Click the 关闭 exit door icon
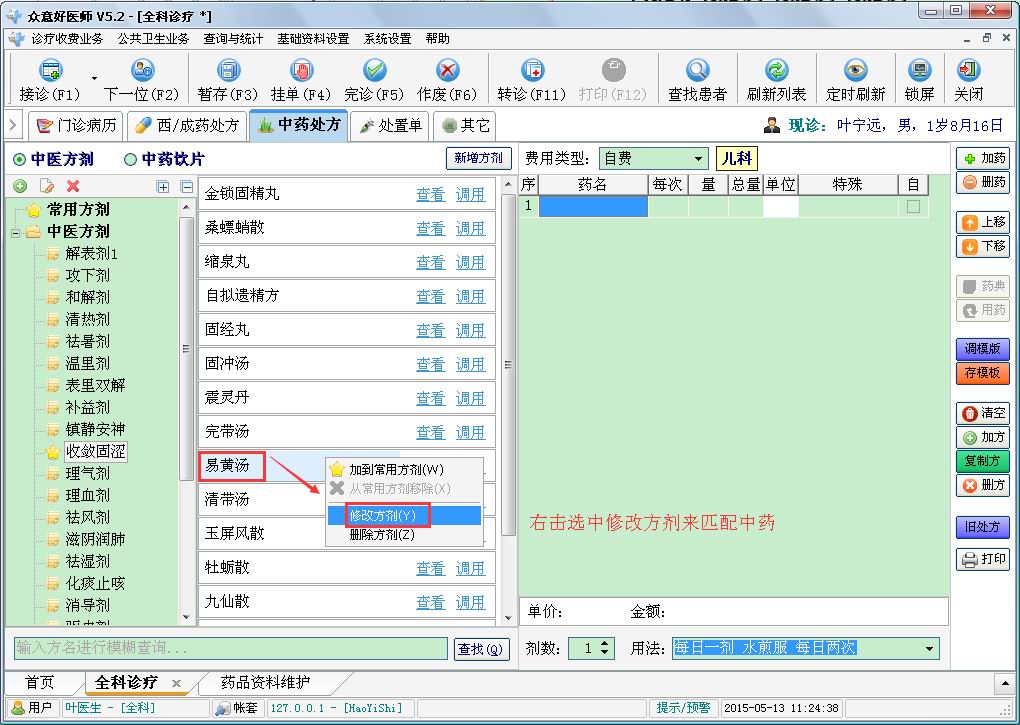1020x725 pixels. click(x=969, y=70)
